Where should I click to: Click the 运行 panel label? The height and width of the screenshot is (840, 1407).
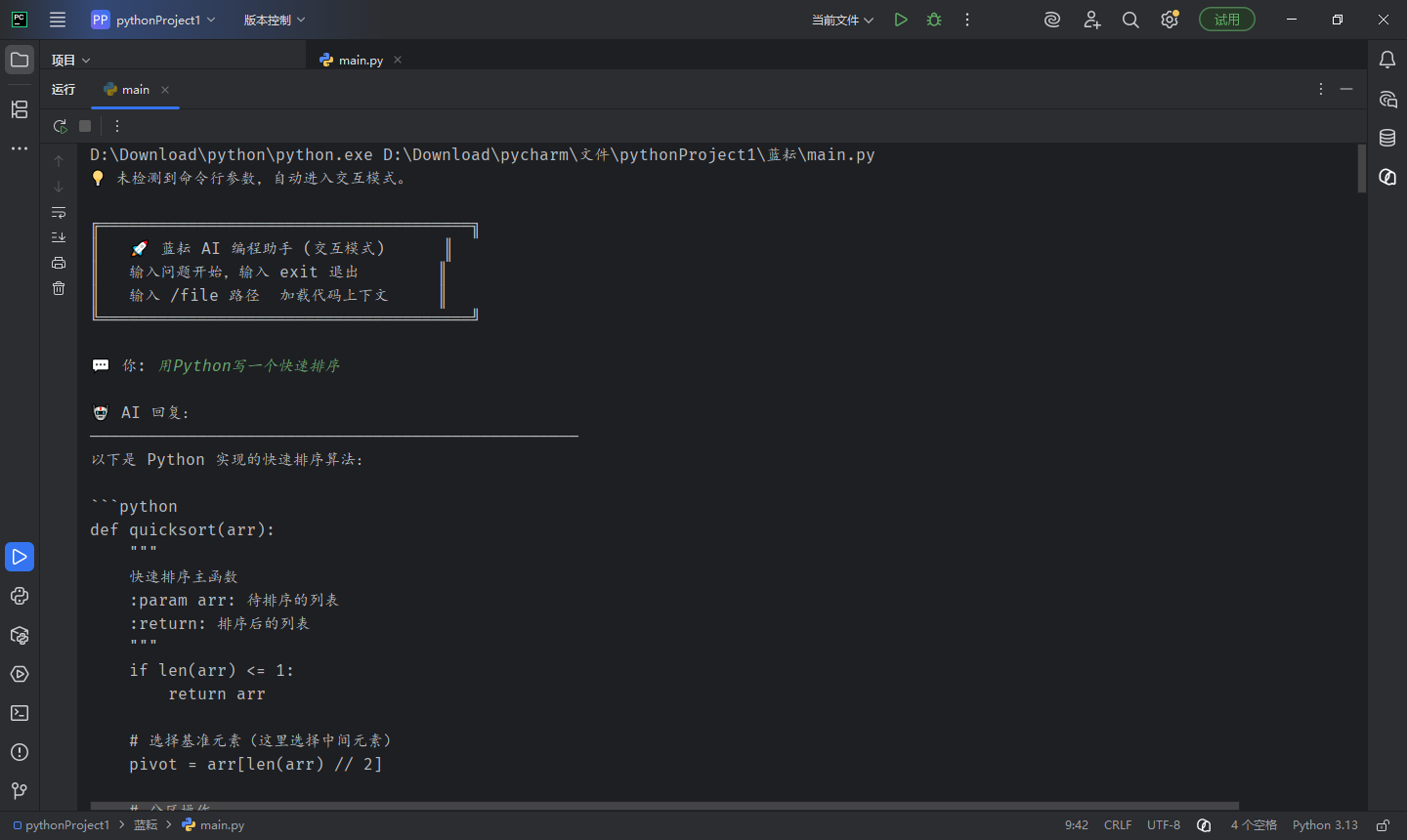point(64,89)
